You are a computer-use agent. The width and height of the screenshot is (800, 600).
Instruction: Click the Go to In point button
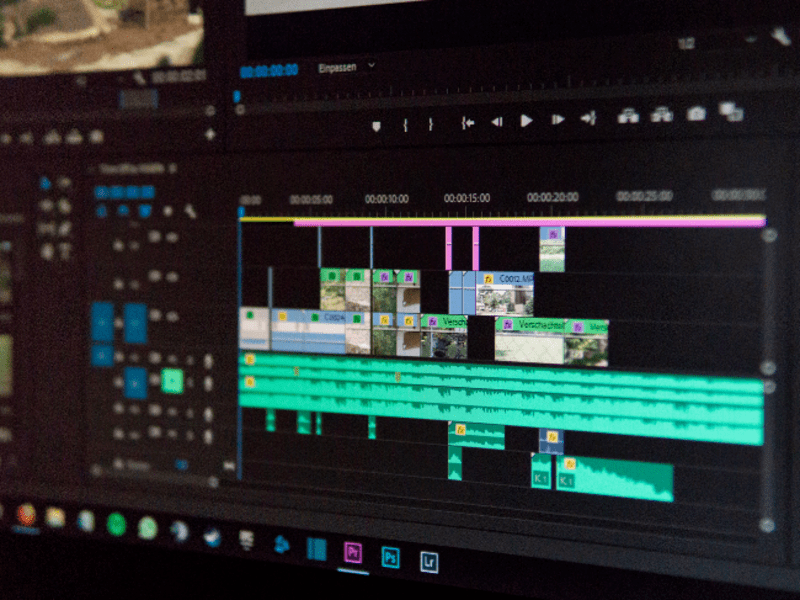pos(467,122)
